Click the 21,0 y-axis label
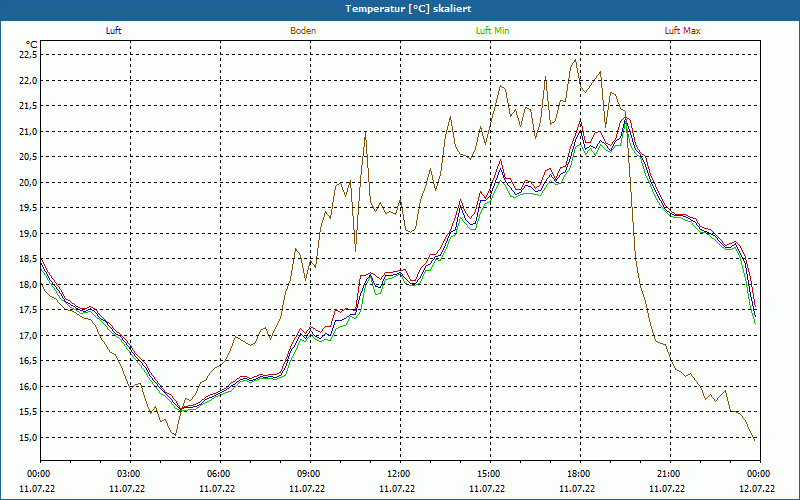The image size is (800, 500). (29, 131)
